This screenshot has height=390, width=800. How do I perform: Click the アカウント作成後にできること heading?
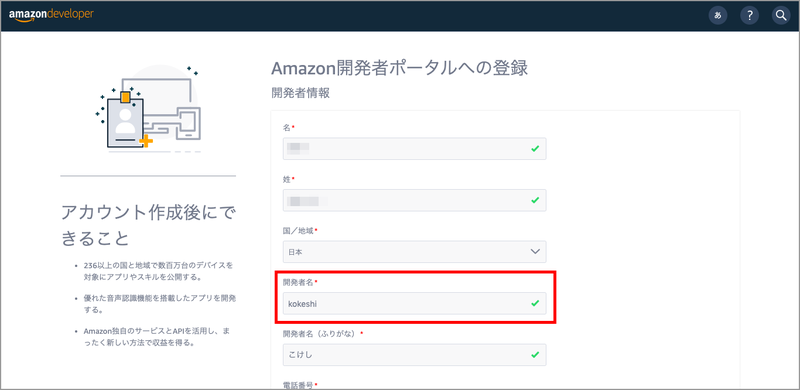148,225
